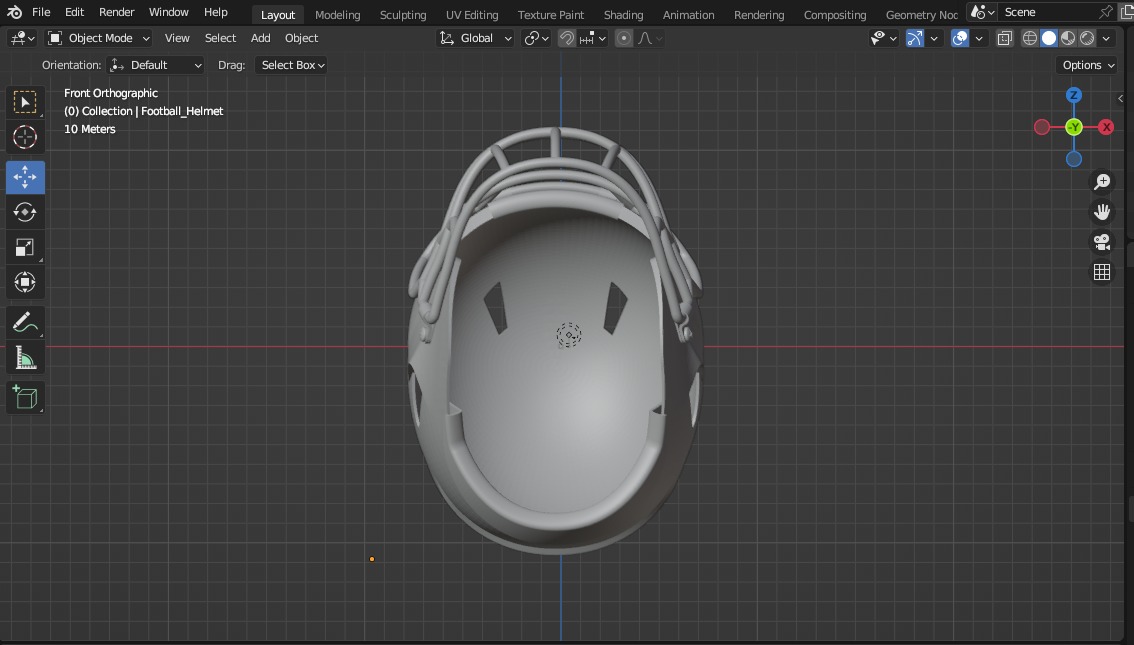Open the shading options dropdown arrow
1134x645 pixels.
pos(1106,38)
